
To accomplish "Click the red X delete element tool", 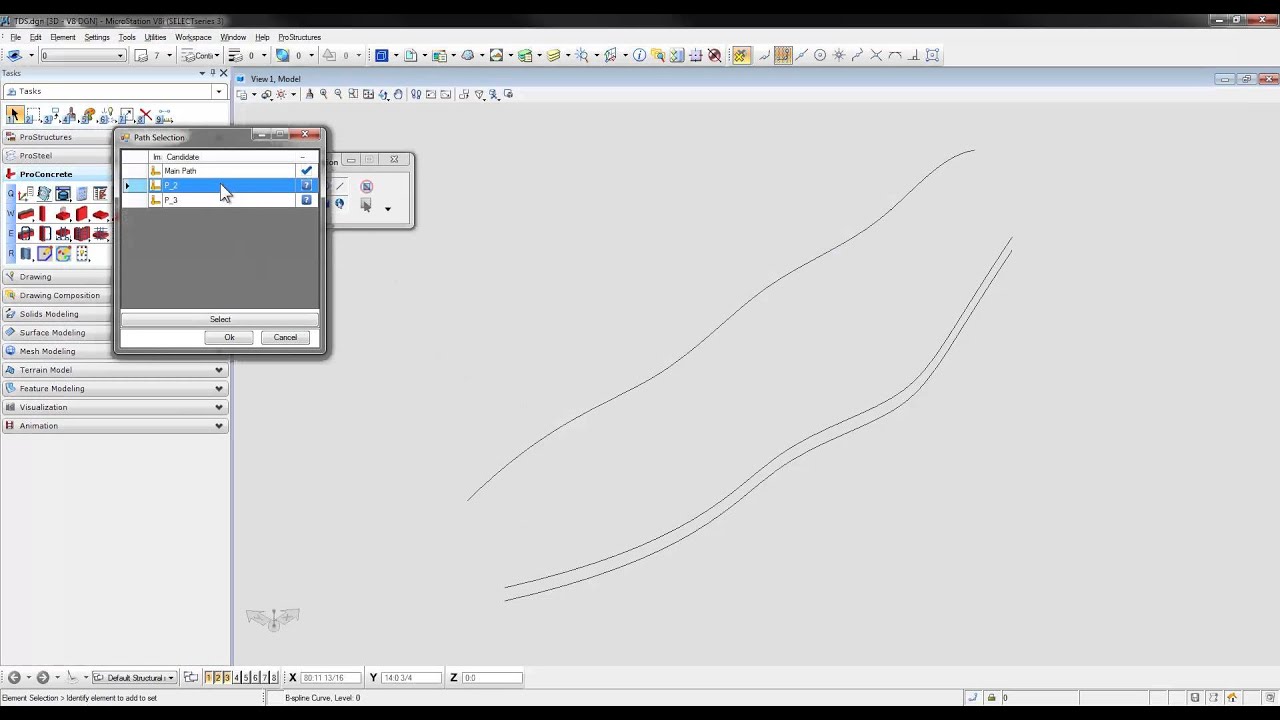I will [145, 116].
